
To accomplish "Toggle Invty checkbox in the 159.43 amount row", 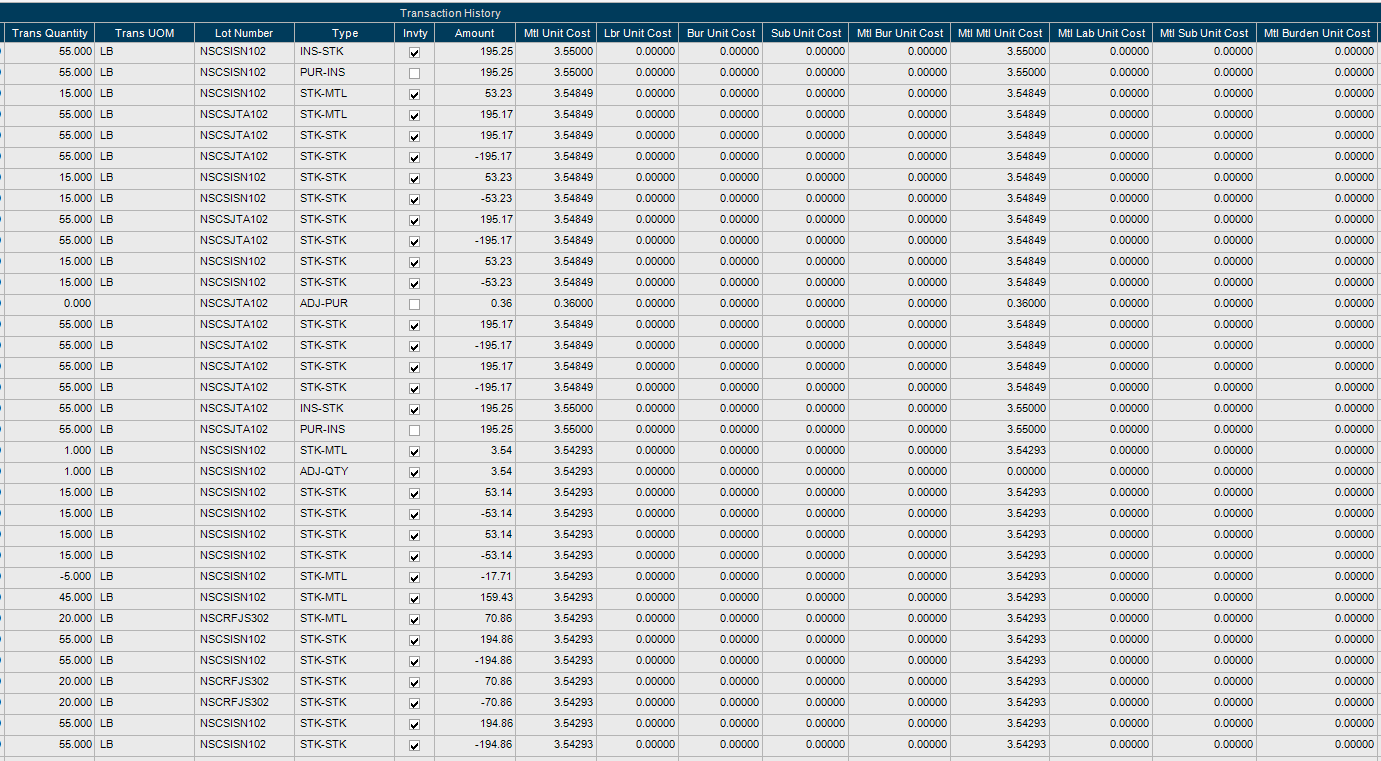I will [414, 598].
